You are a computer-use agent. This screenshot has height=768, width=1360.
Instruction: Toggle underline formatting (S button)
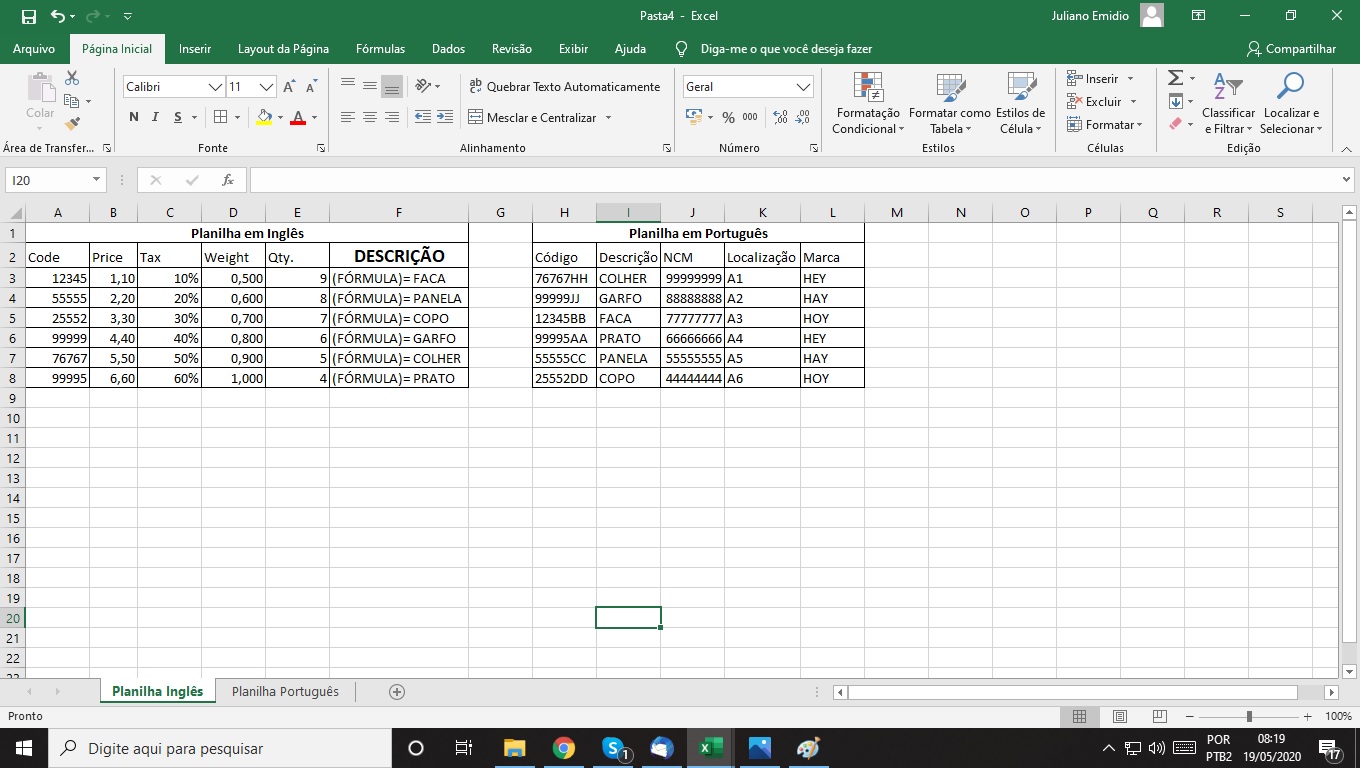point(178,117)
